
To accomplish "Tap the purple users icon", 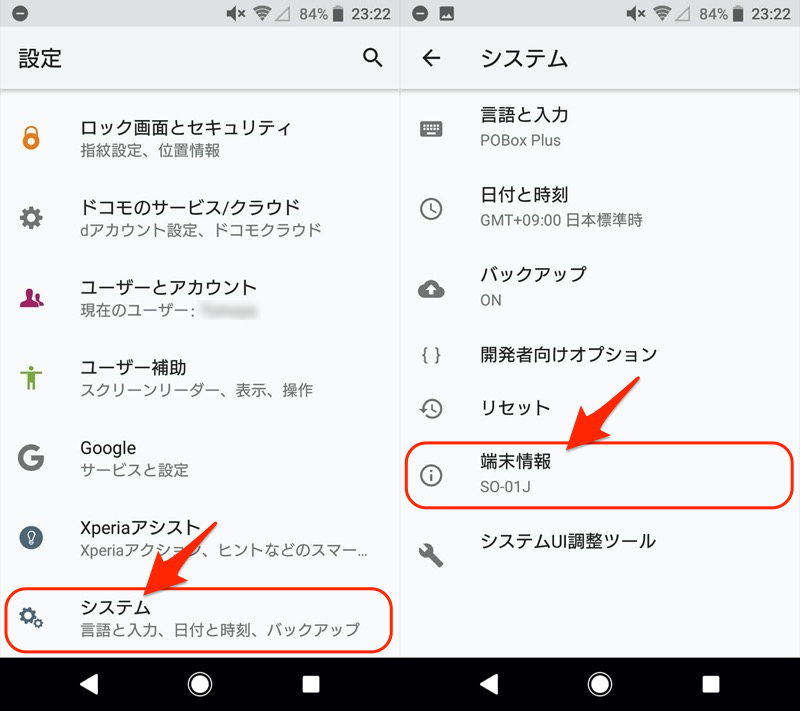I will [32, 298].
